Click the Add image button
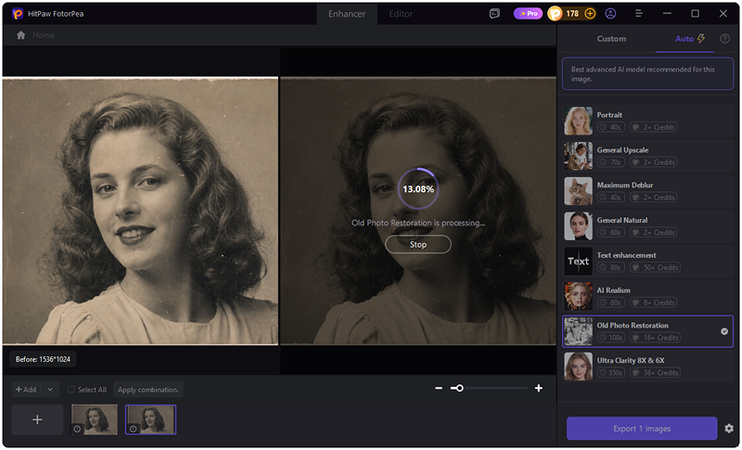 pos(26,389)
